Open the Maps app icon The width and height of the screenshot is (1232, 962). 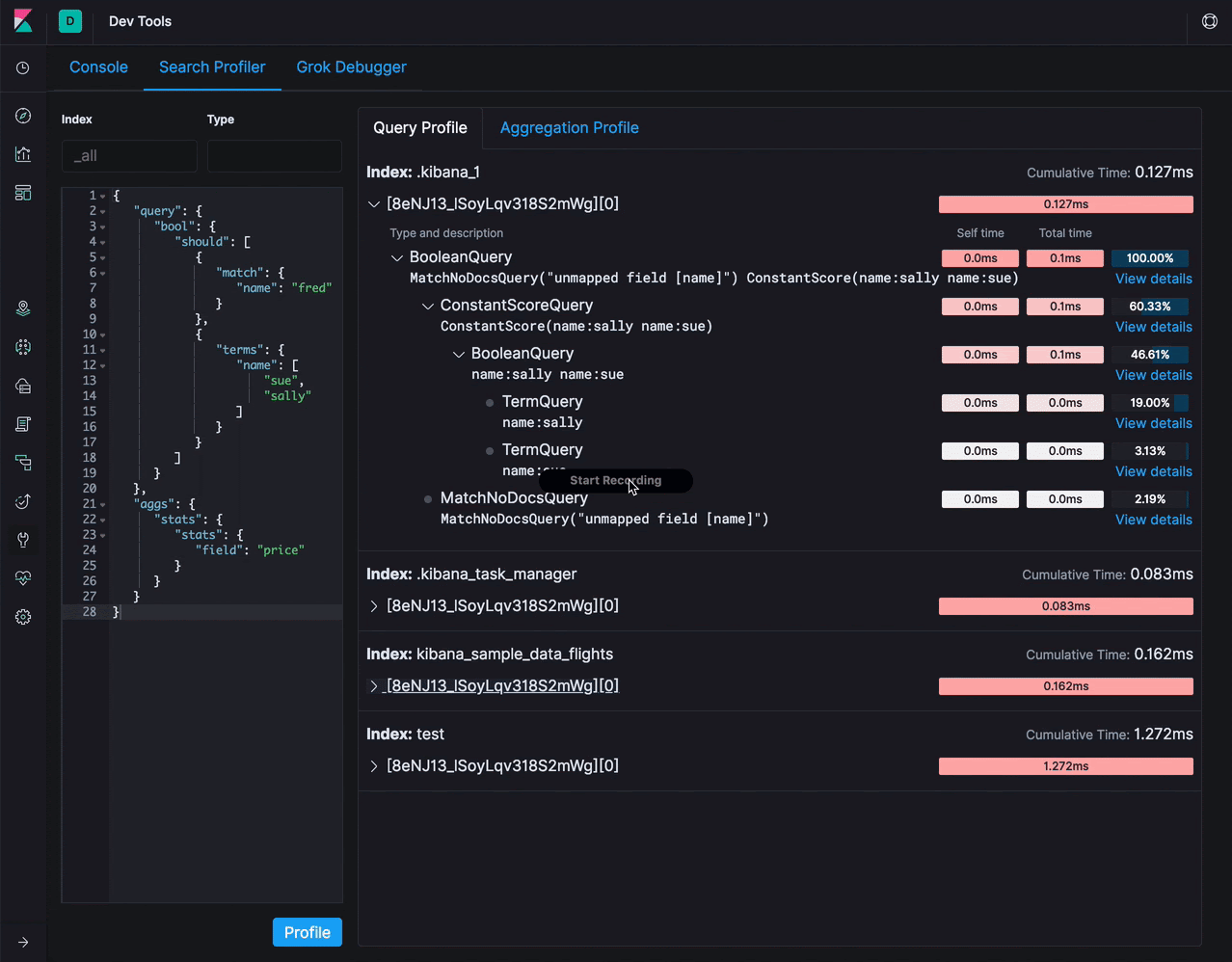point(23,308)
